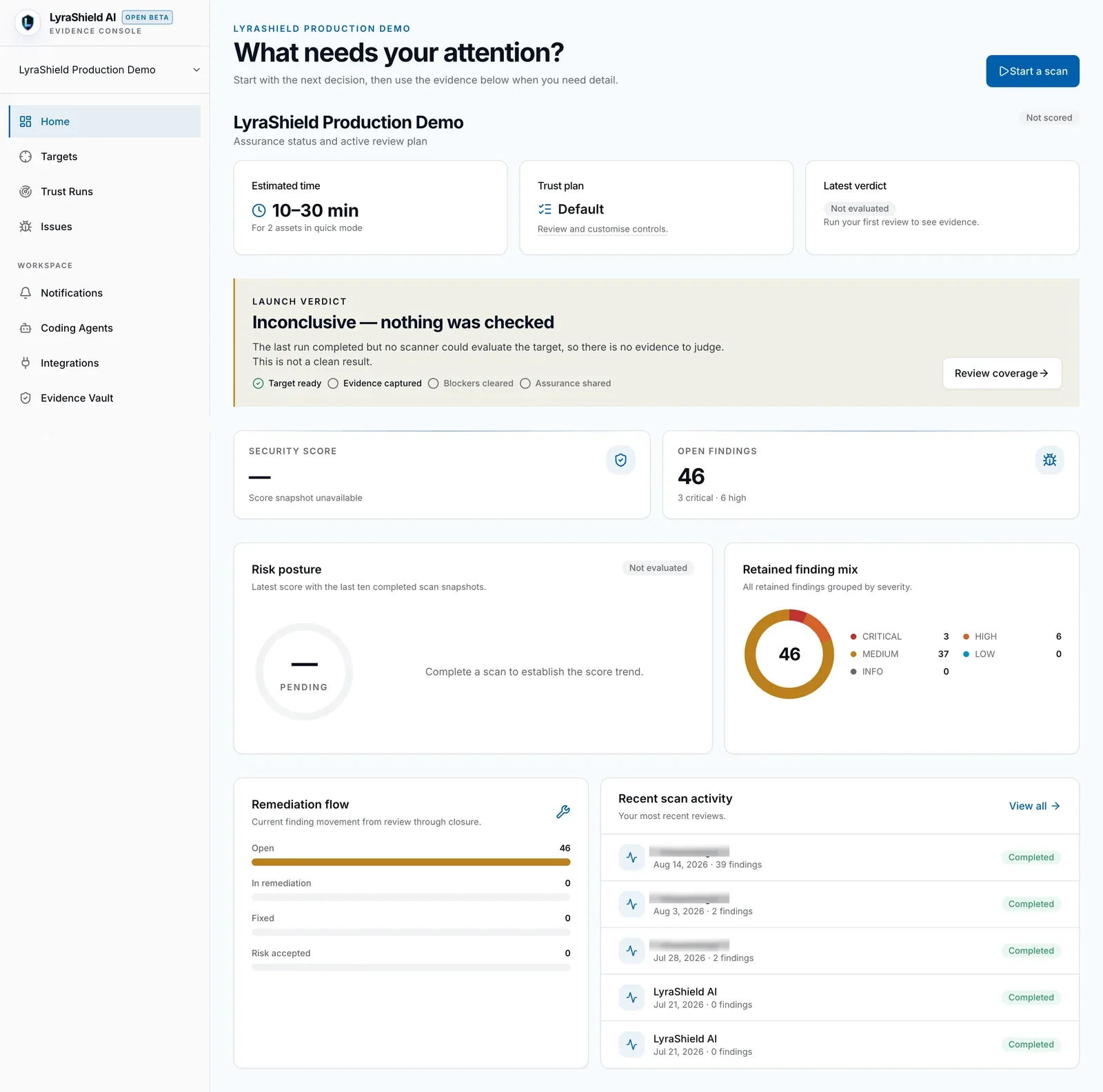This screenshot has height=1092, width=1103.
Task: Click the Target ready check-circle icon
Action: [258, 383]
